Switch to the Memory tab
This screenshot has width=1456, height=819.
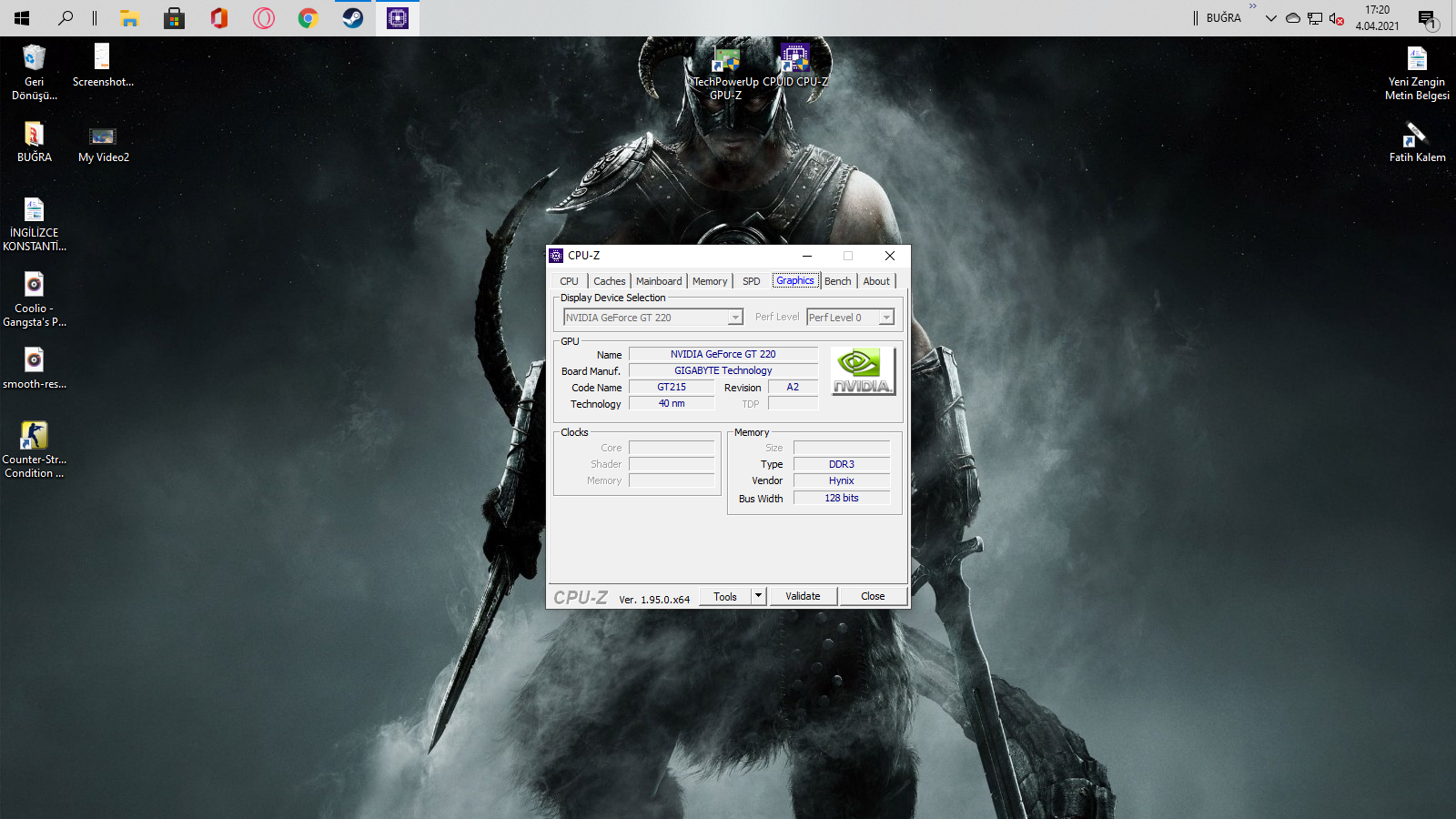[x=710, y=281]
